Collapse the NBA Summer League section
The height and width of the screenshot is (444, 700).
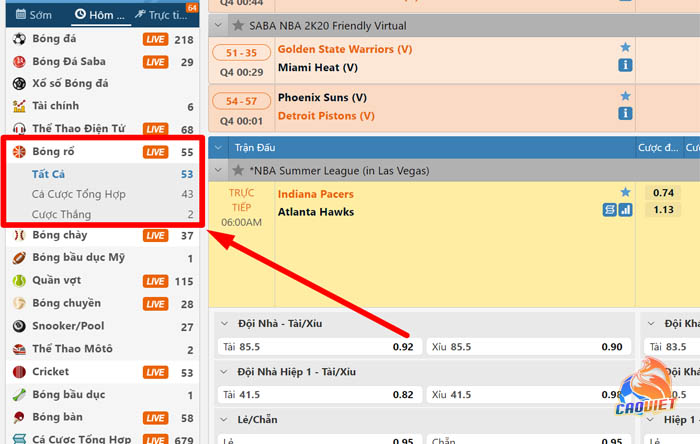point(218,170)
